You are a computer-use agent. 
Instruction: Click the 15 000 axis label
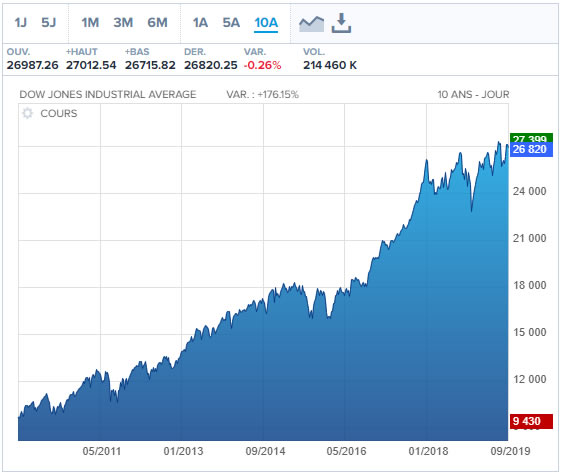(529, 333)
